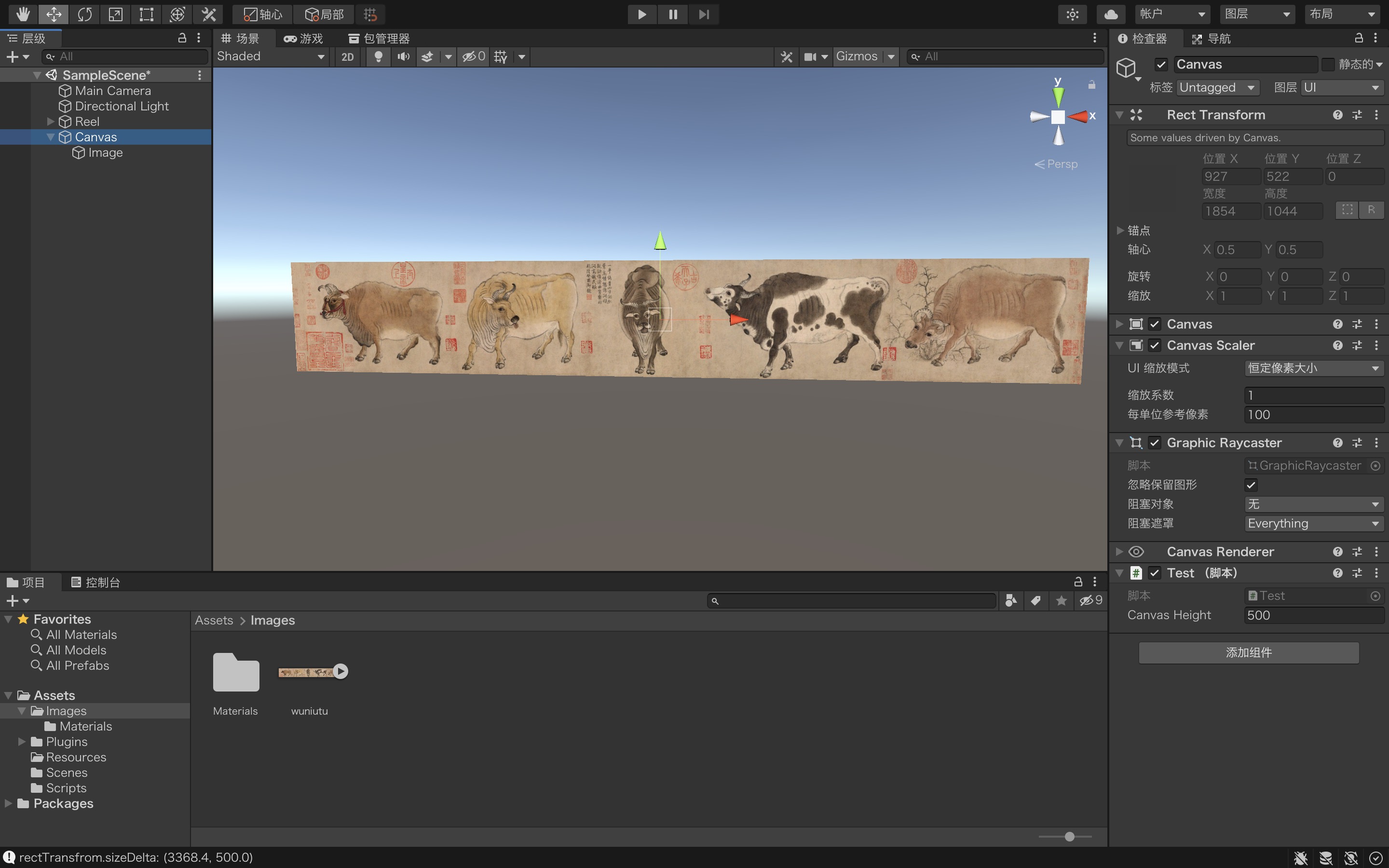1389x868 pixels.
Task: Switch to the Game view tab
Action: click(x=304, y=39)
